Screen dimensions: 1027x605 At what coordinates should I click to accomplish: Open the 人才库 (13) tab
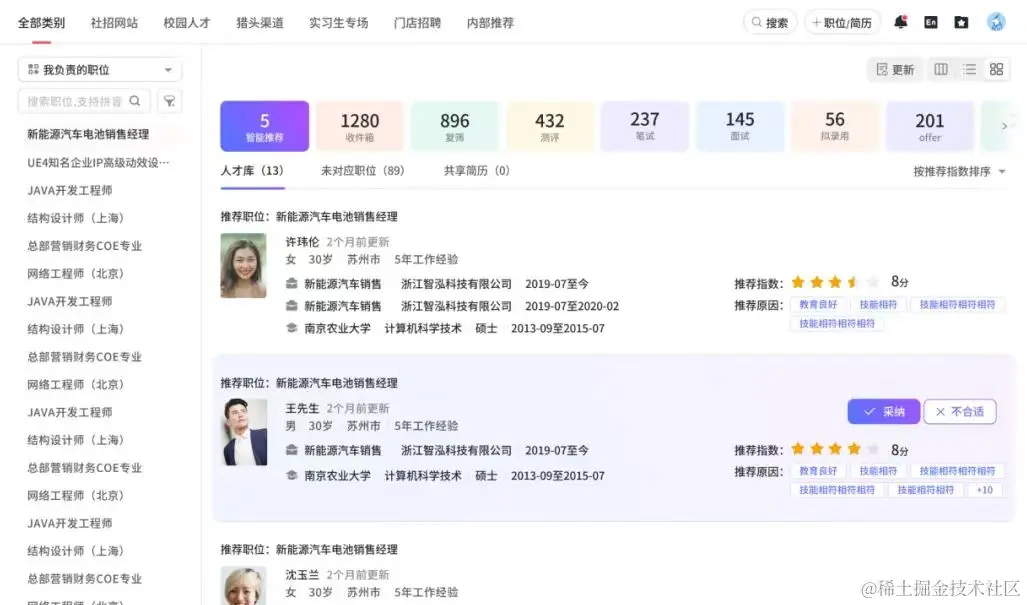pos(252,171)
